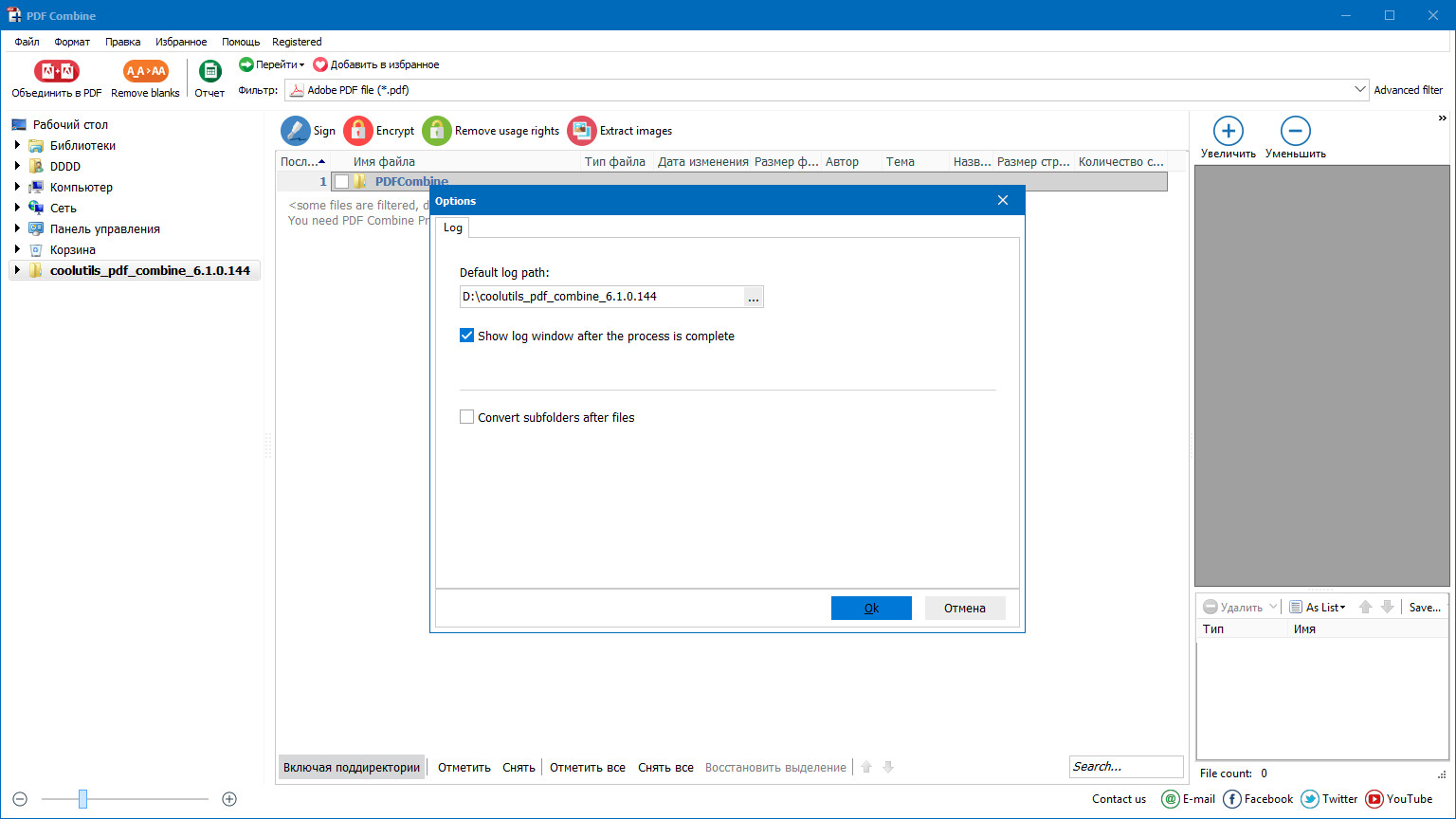This screenshot has height=819, width=1456.
Task: Expand the Компьютер tree node
Action: [x=17, y=187]
